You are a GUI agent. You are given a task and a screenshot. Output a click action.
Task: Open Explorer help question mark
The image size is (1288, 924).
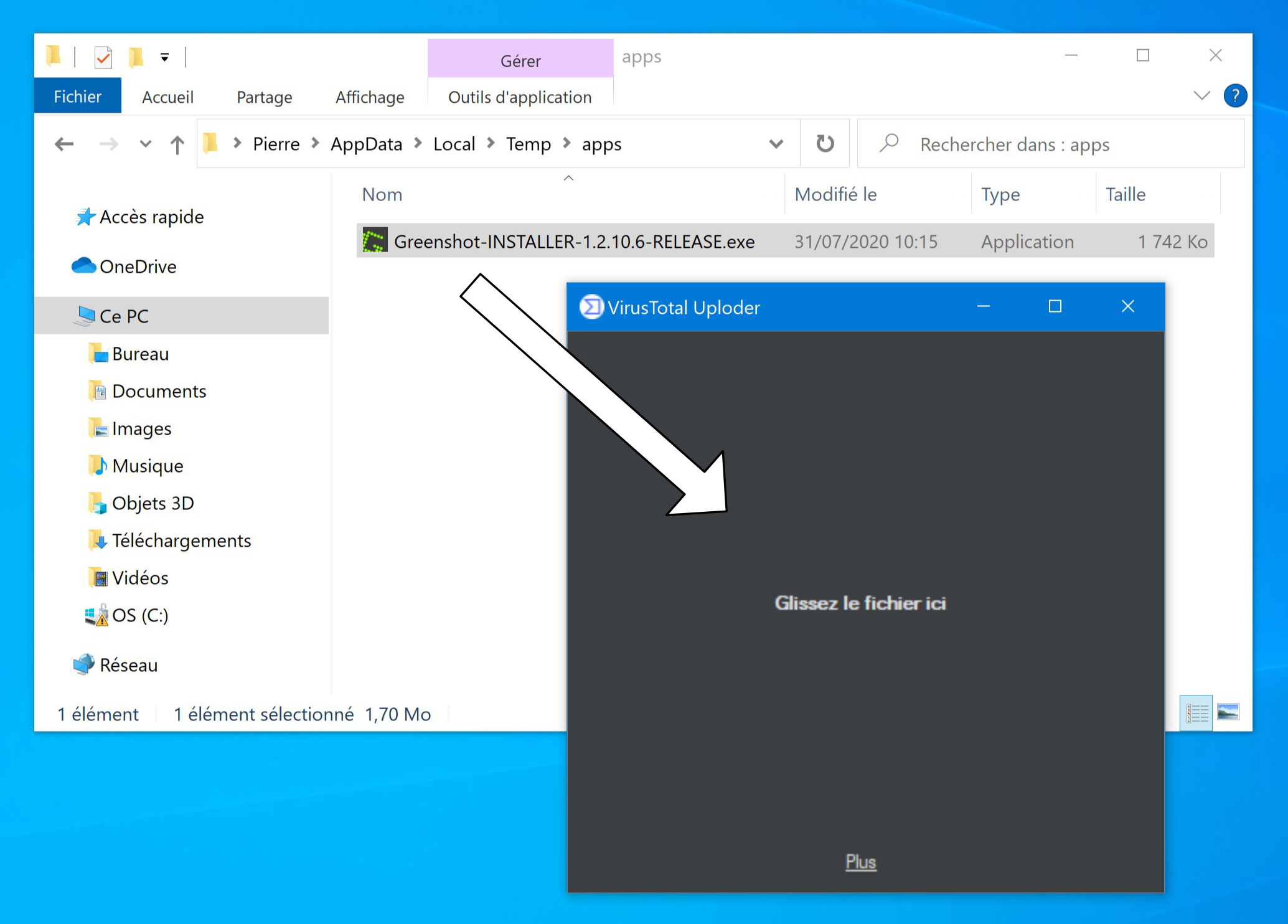coord(1235,96)
